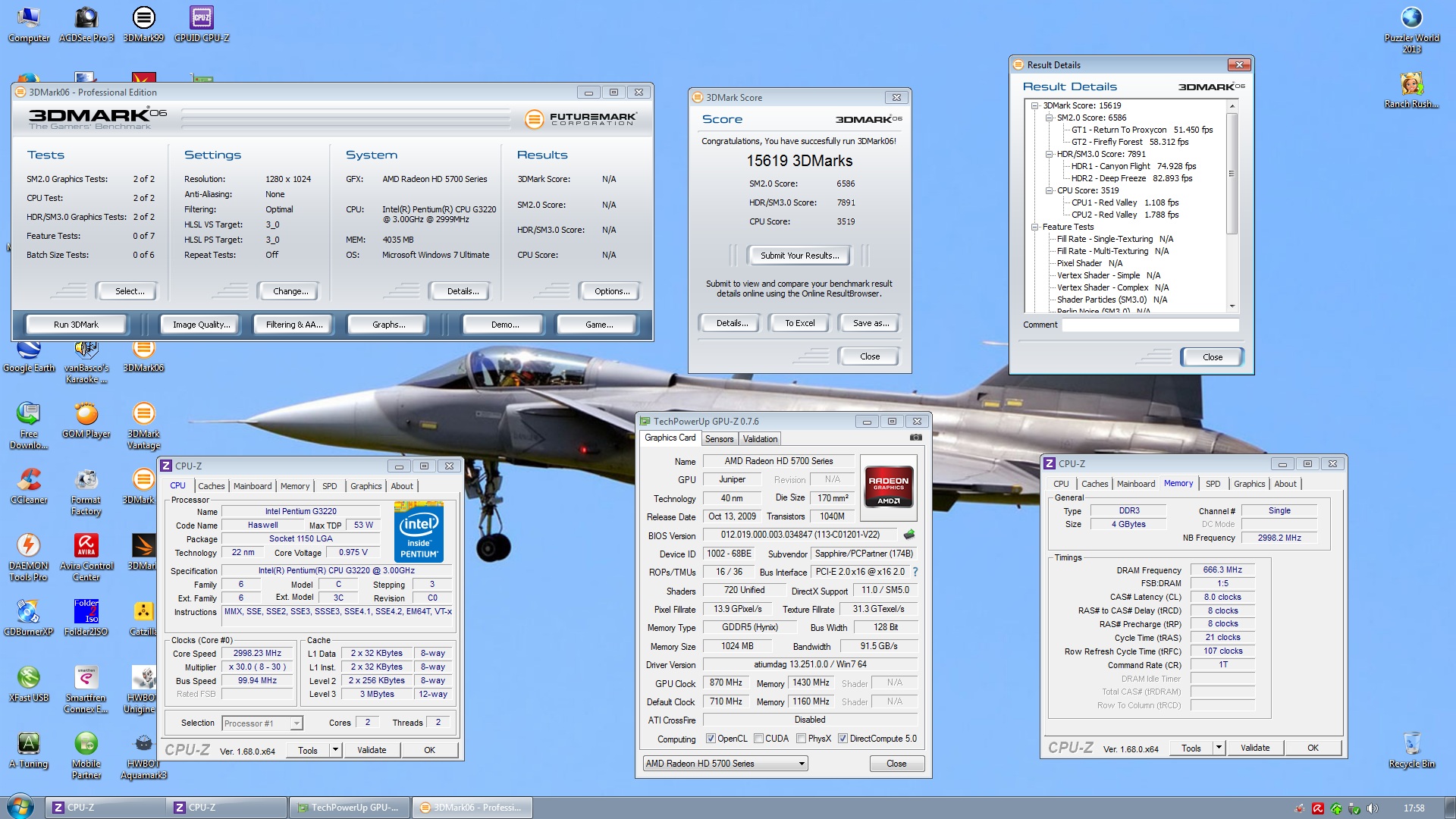Viewport: 1456px width, 819px height.
Task: Open the Processor #1 selection dropdown
Action: pyautogui.click(x=262, y=723)
